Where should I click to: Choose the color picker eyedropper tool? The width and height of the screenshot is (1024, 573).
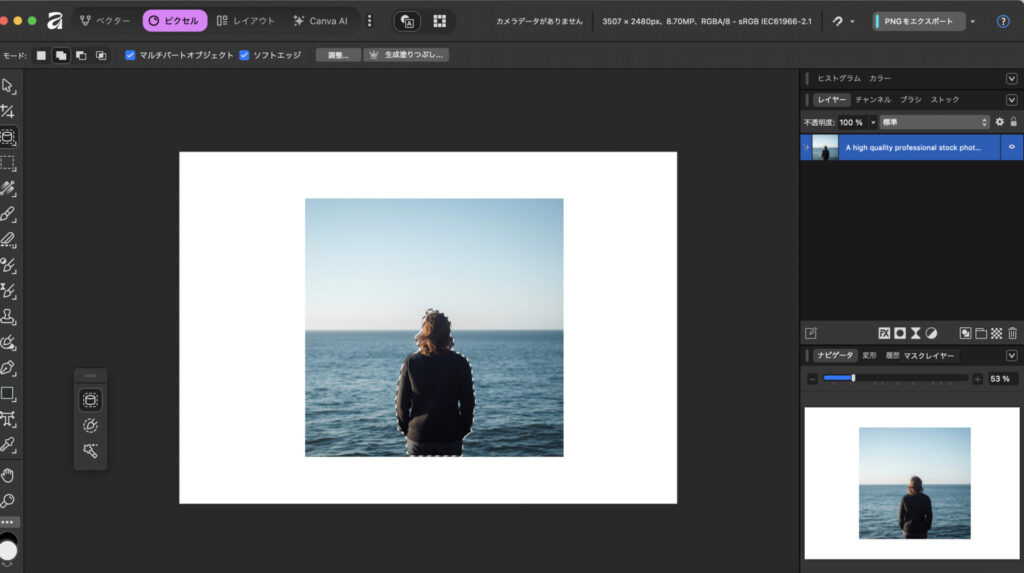pos(8,444)
